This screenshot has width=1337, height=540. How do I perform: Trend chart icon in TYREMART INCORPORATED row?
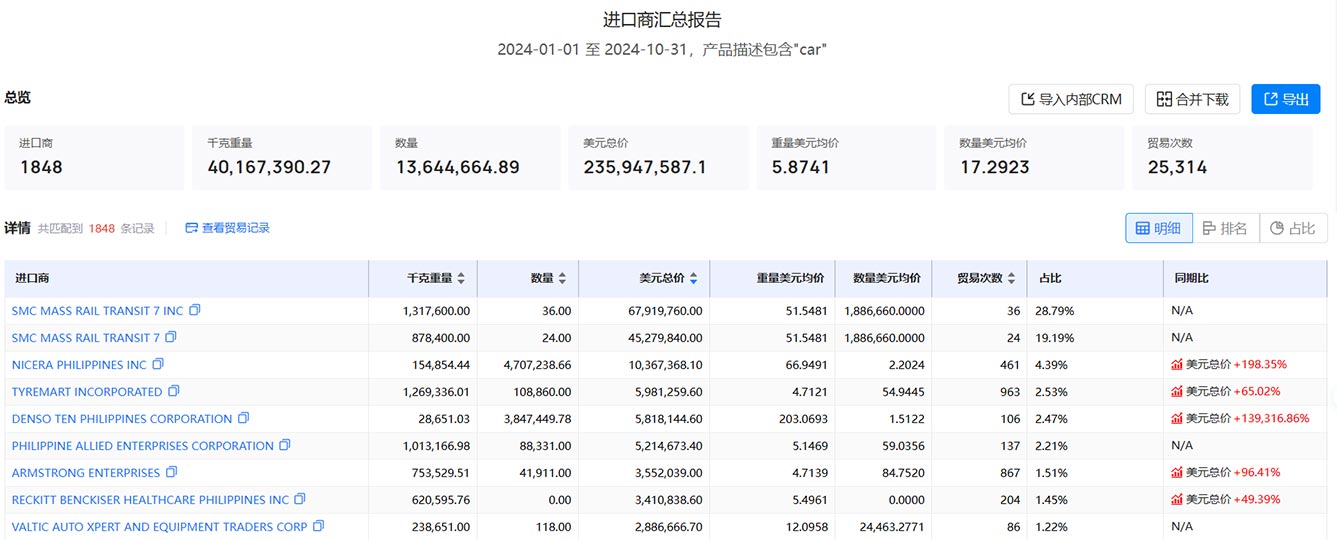tap(1177, 391)
